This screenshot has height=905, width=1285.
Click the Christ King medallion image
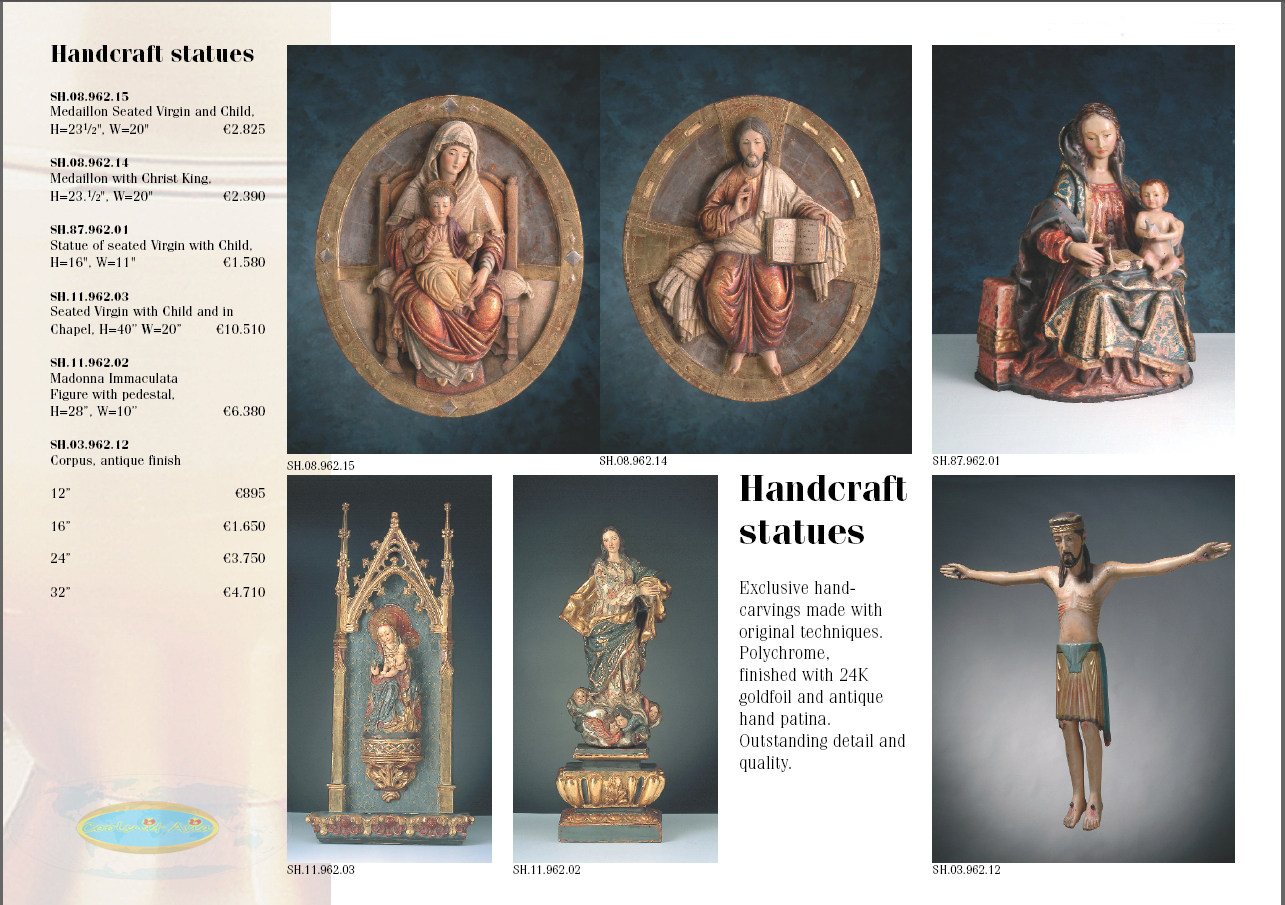tap(756, 250)
